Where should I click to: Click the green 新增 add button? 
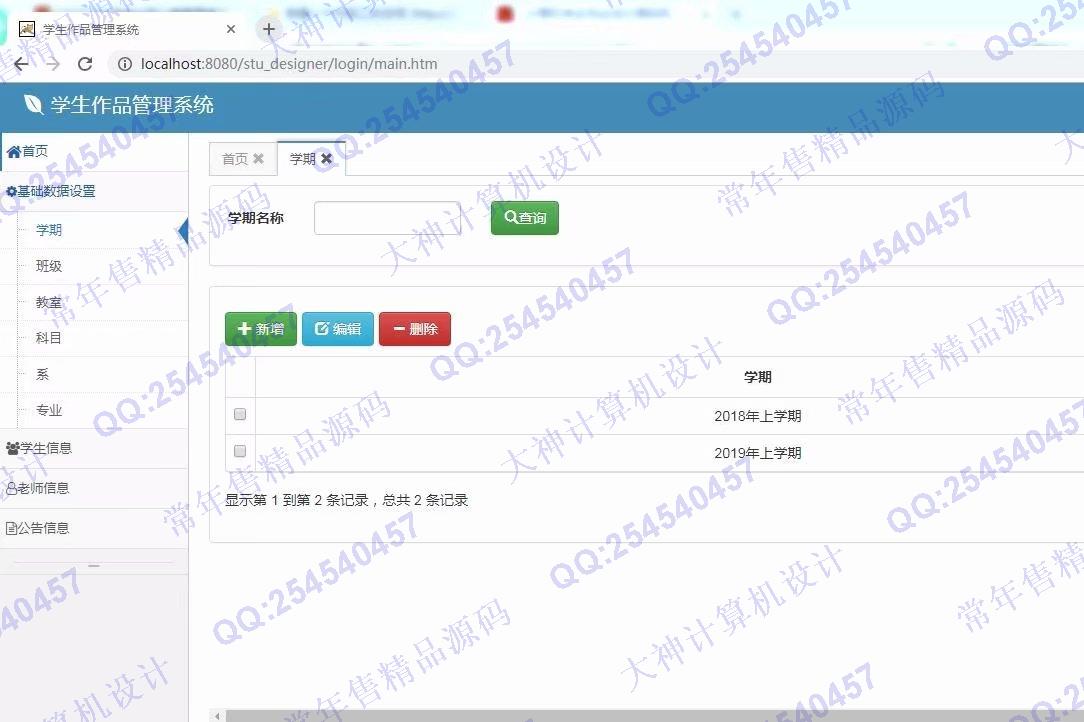click(261, 328)
